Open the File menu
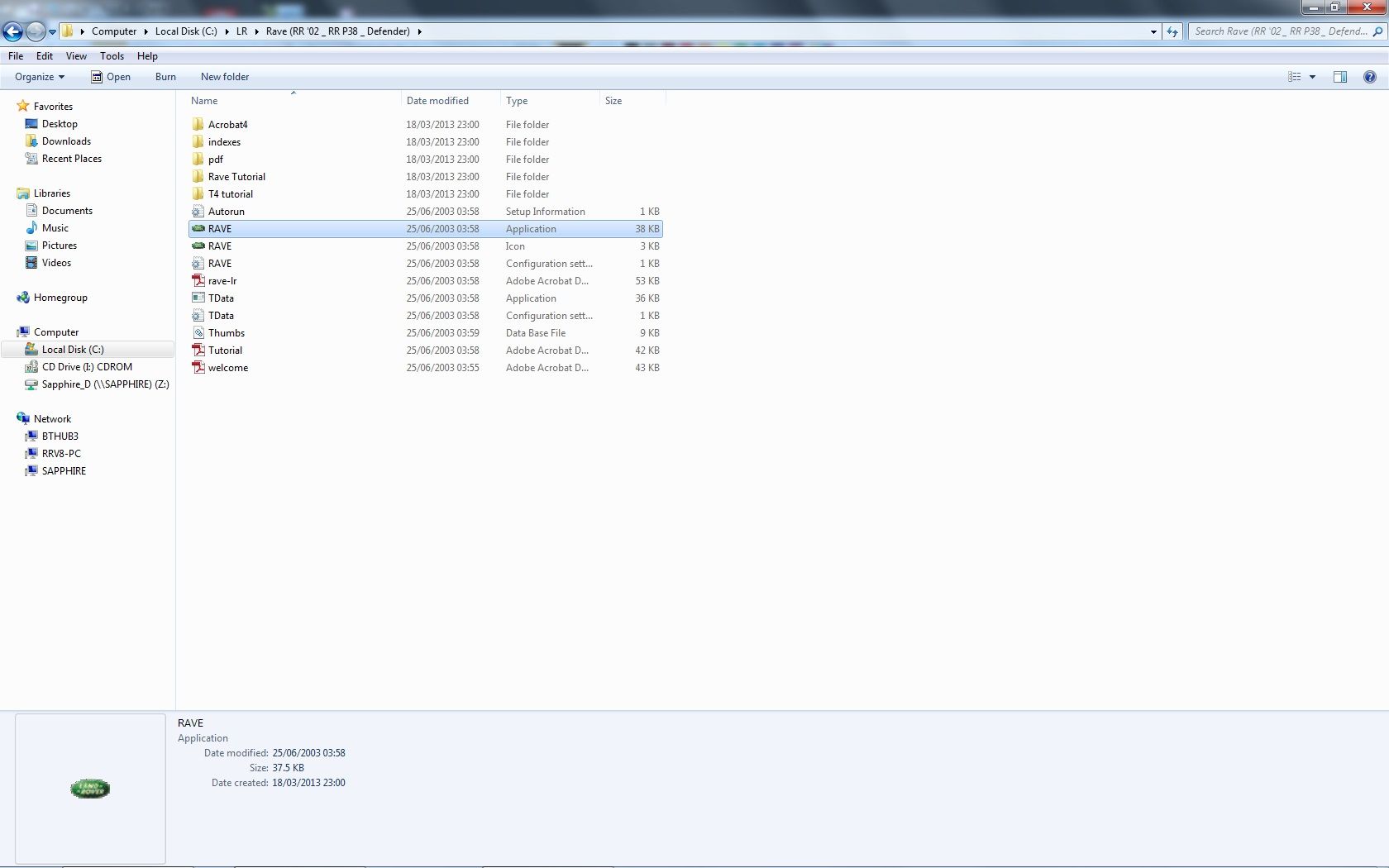 [16, 56]
